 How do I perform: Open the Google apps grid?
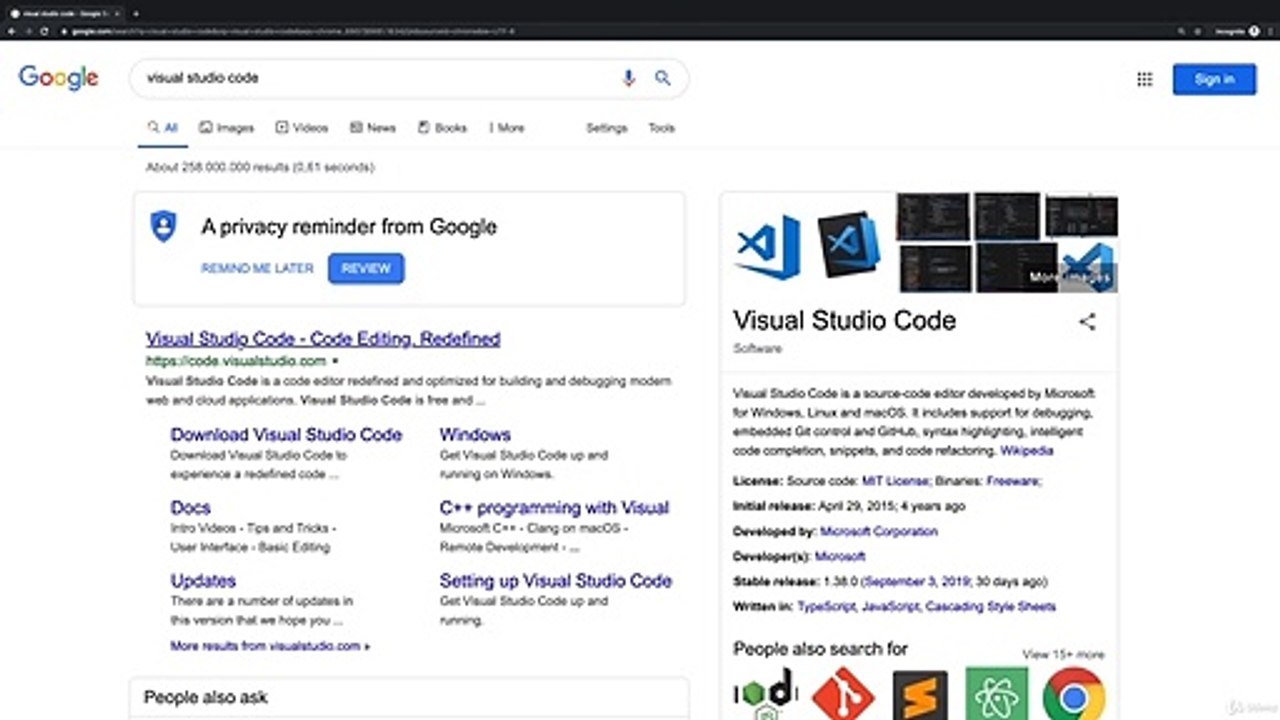point(1145,79)
